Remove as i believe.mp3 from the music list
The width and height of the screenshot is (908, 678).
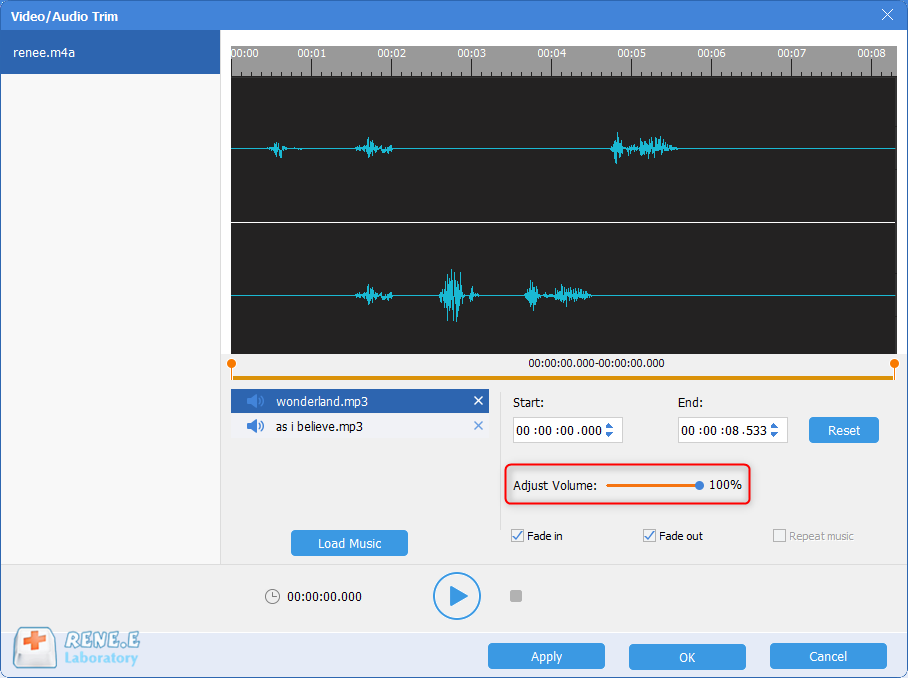click(x=478, y=425)
